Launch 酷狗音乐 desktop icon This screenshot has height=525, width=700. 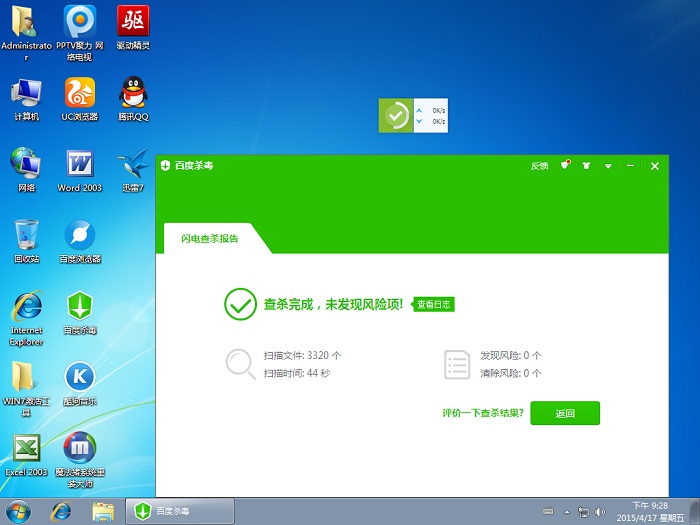(x=80, y=384)
